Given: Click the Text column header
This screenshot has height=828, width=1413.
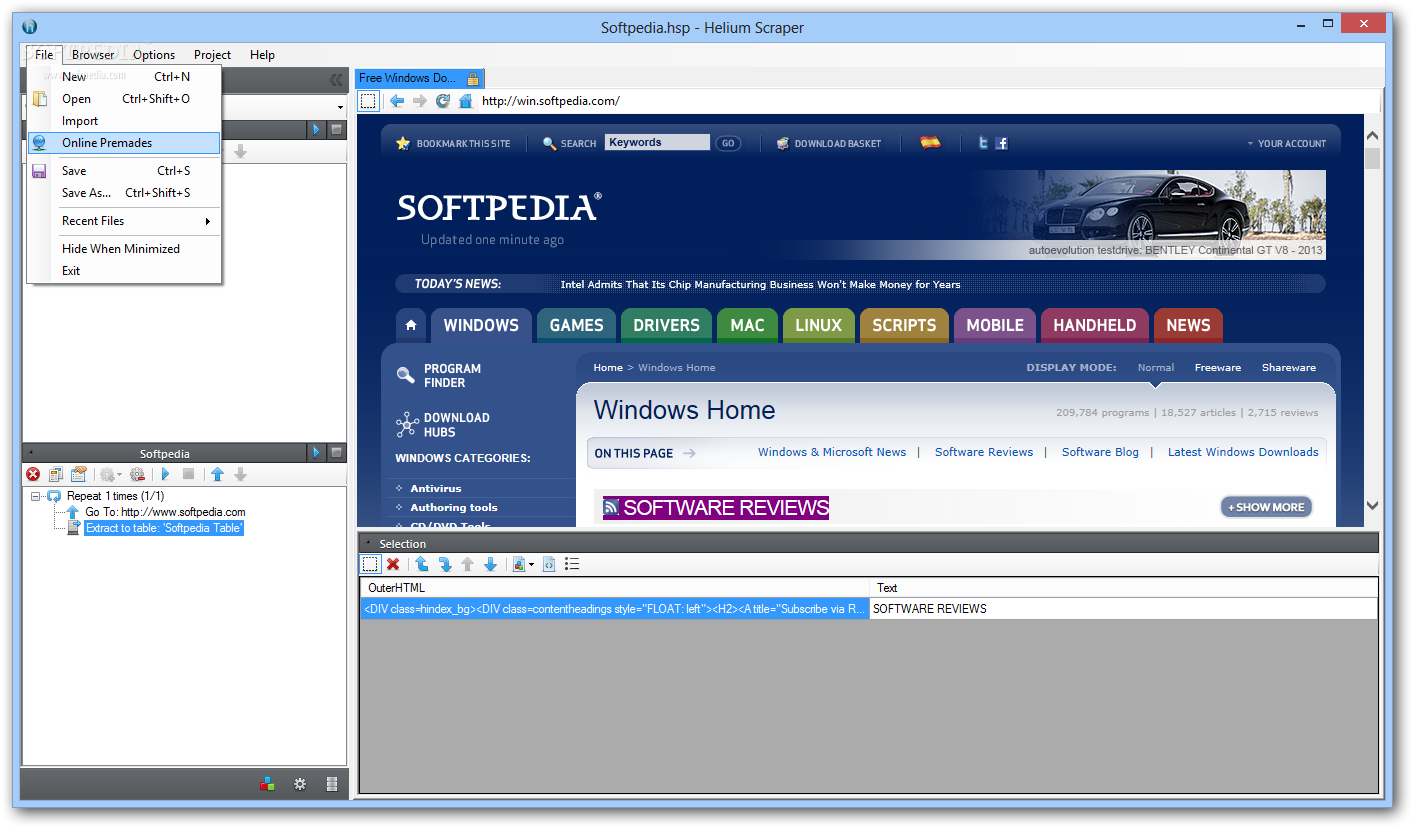Looking at the screenshot, I should (1123, 588).
